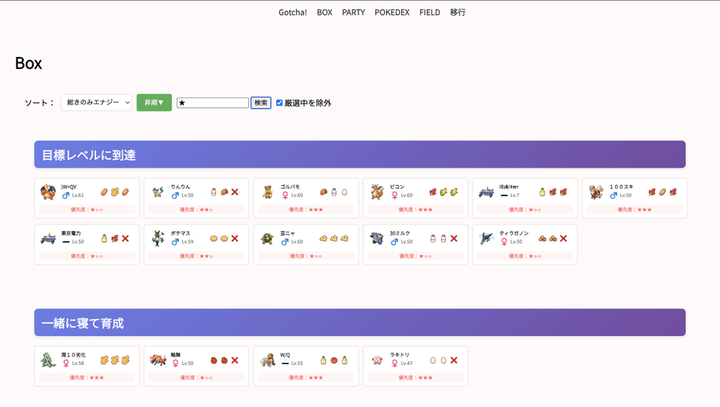720x407 pixels.
Task: Select the pink sprite on ラキトリ card
Action: pyautogui.click(x=377, y=360)
